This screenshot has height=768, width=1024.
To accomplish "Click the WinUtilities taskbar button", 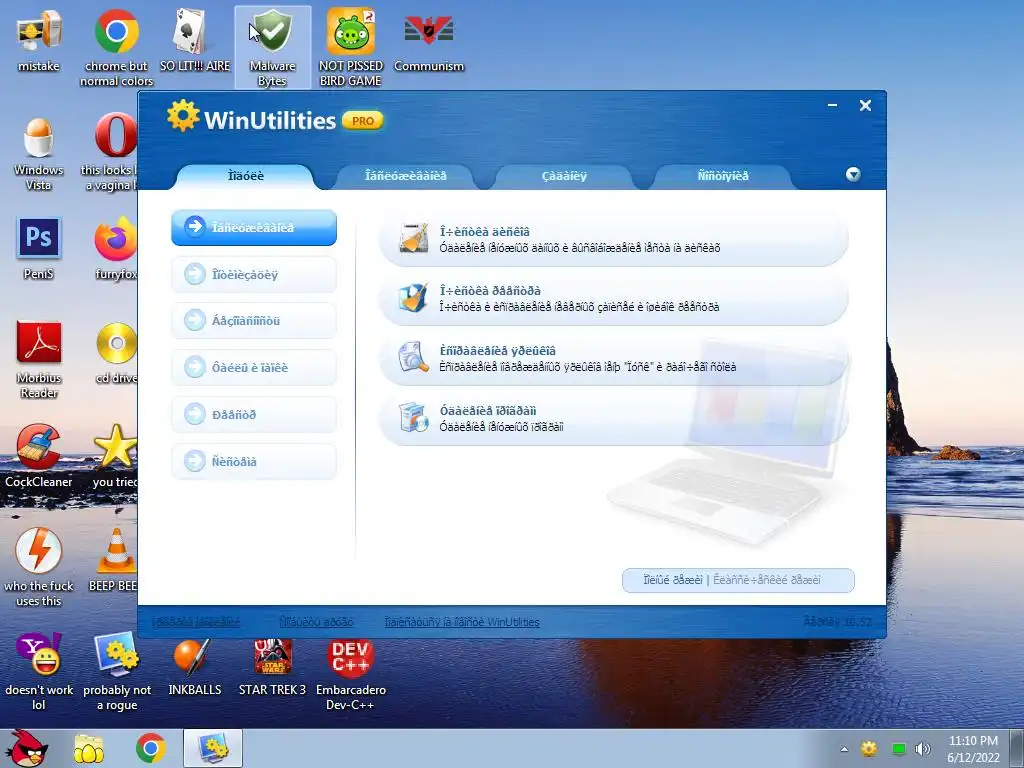I will [213, 748].
